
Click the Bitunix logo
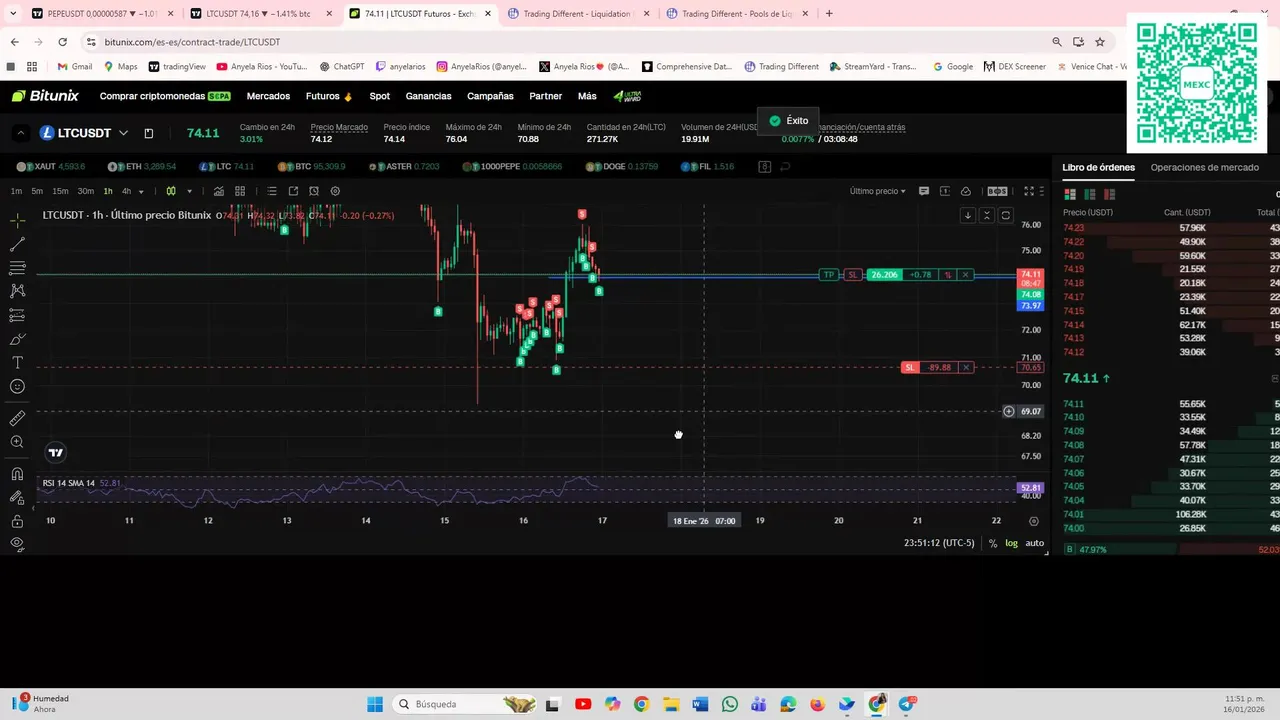click(45, 96)
